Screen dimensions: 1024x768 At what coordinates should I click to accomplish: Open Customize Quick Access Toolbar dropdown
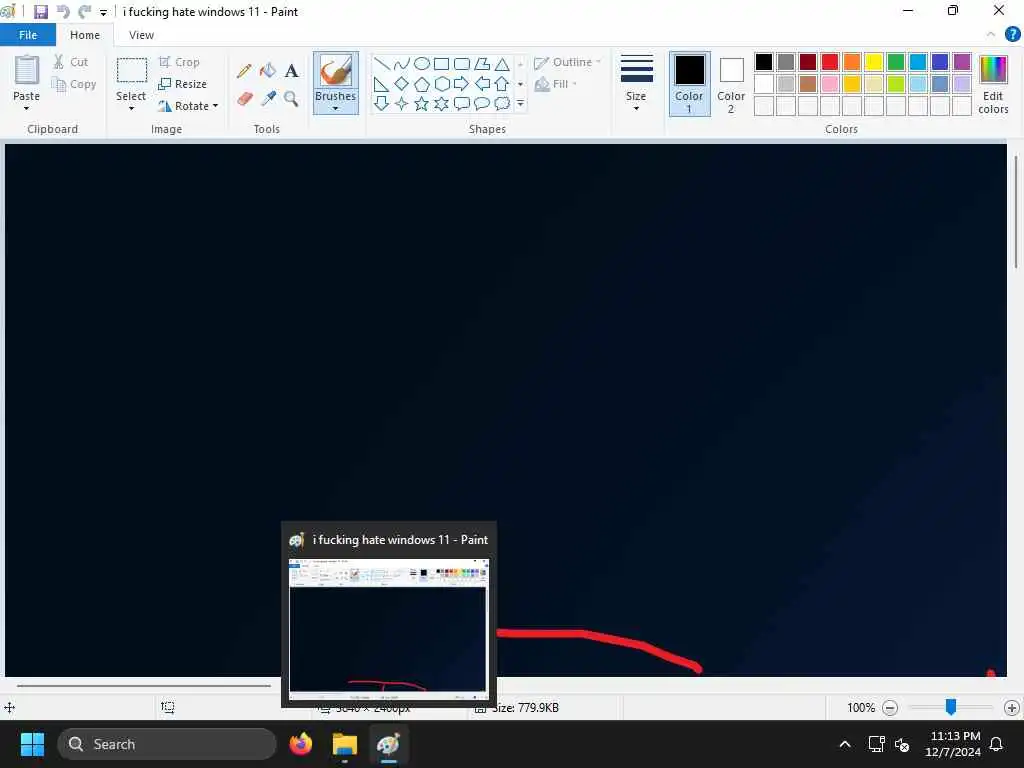click(x=103, y=12)
